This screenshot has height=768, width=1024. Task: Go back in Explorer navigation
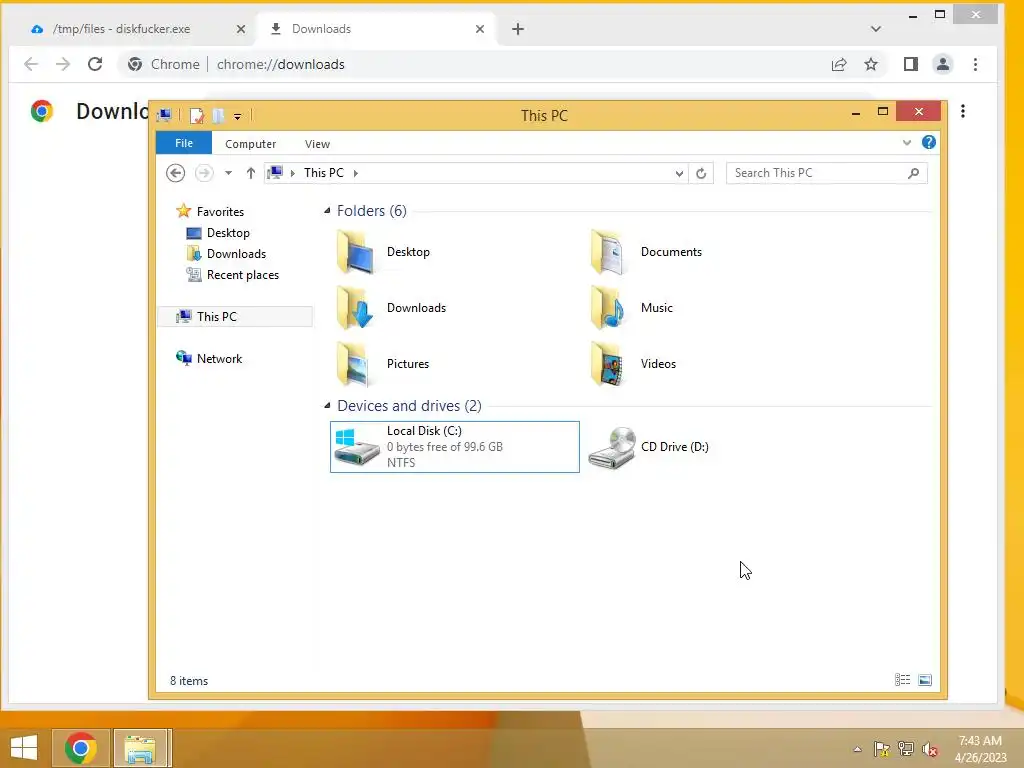(x=175, y=173)
